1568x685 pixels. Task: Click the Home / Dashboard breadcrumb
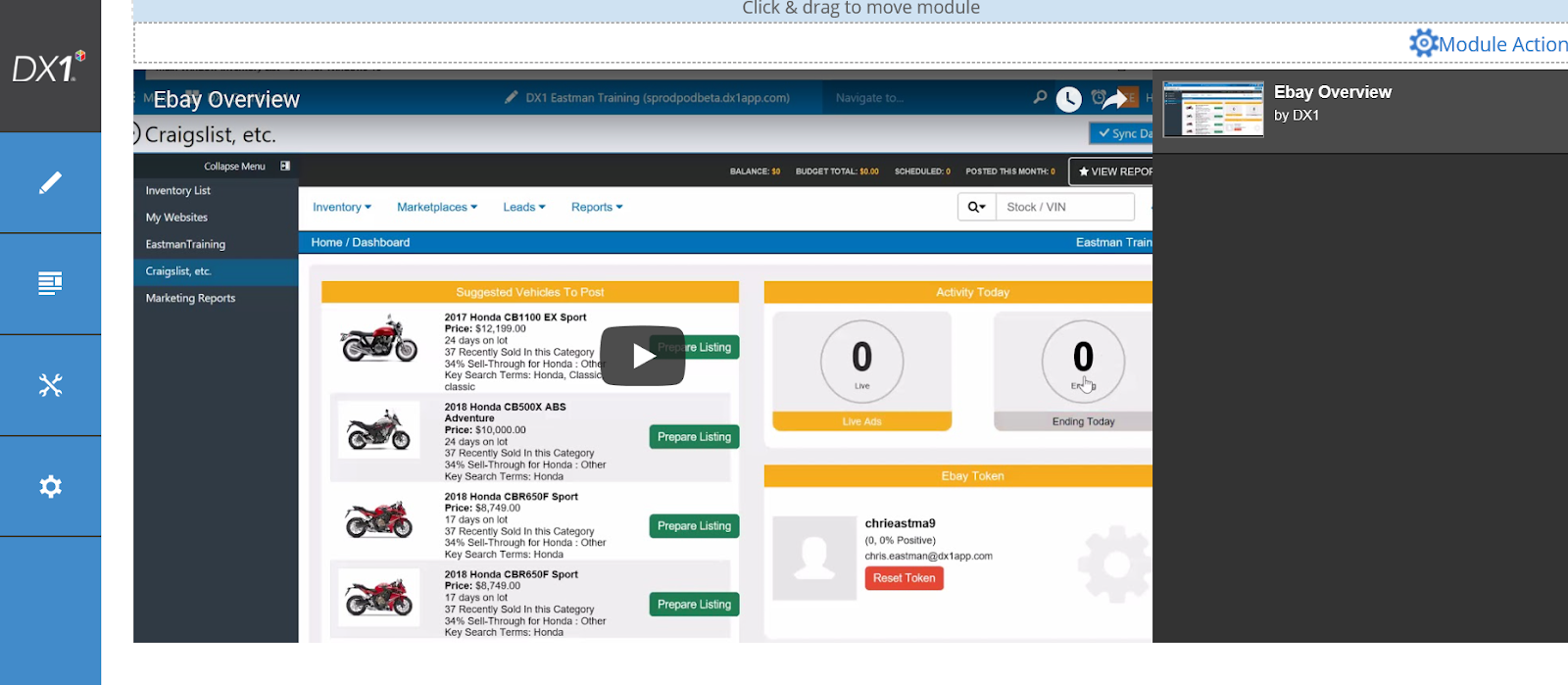tap(361, 242)
